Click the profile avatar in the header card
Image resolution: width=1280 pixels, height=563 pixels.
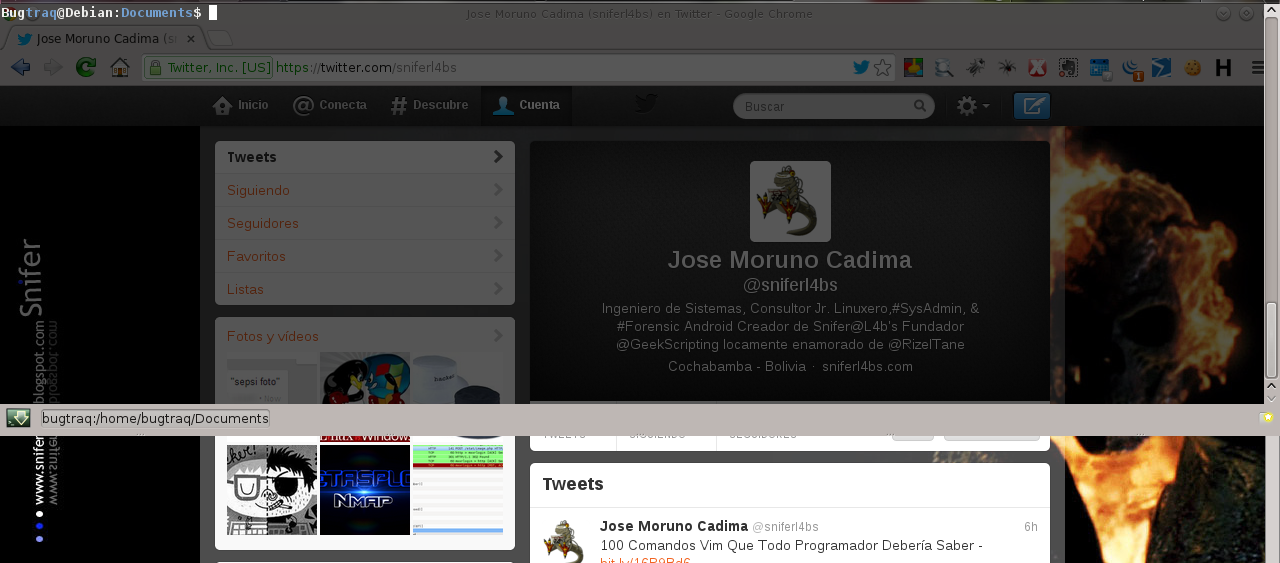(x=790, y=201)
